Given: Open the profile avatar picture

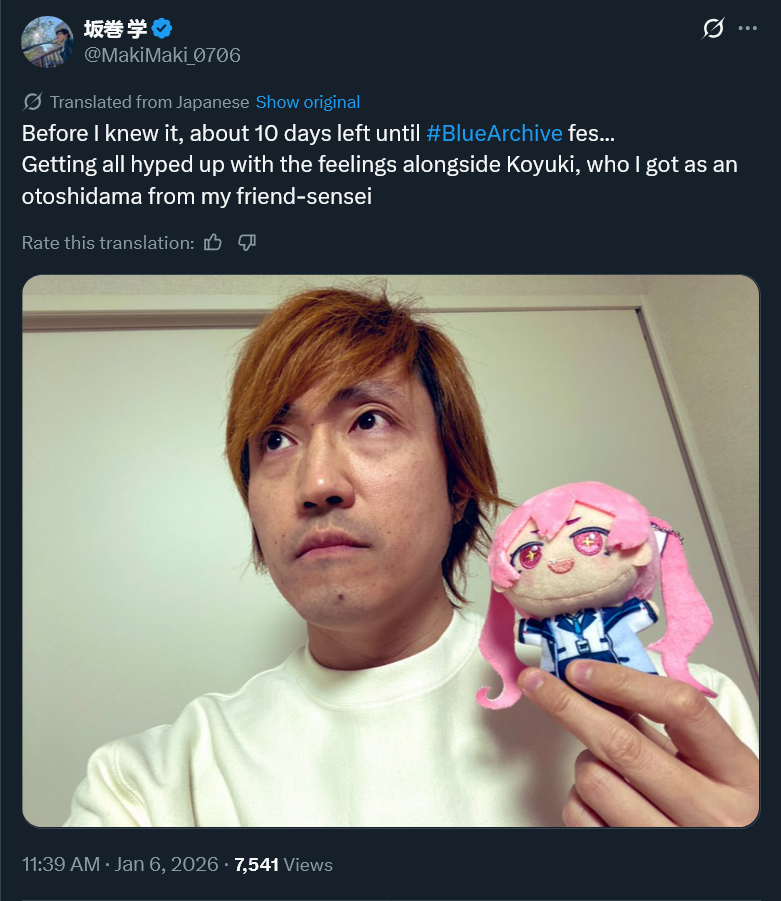Looking at the screenshot, I should pos(47,41).
